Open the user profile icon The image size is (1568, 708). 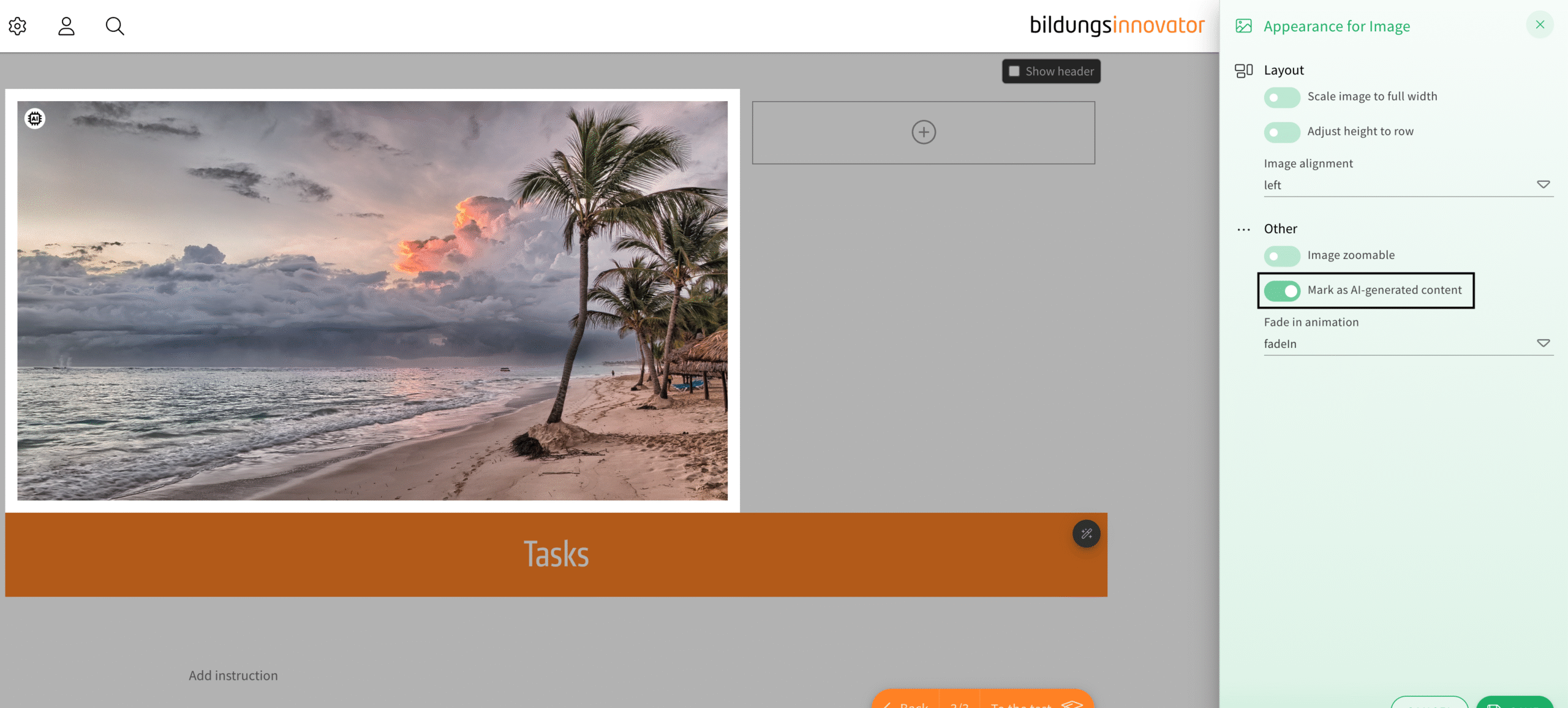point(66,26)
